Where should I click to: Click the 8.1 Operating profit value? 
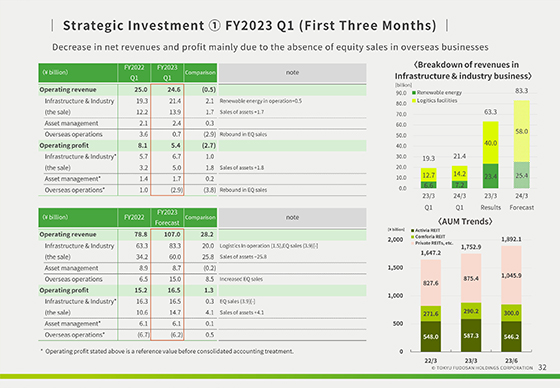(142, 145)
